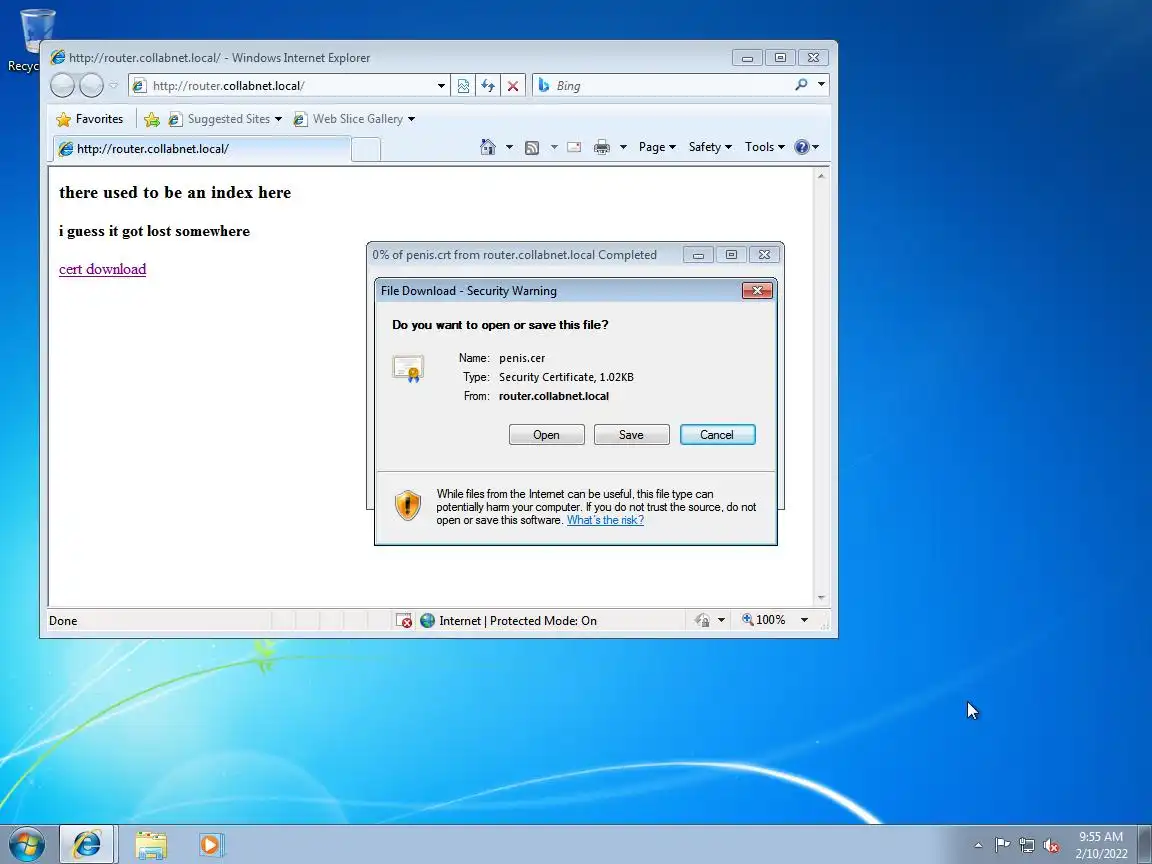This screenshot has width=1152, height=864.
Task: Launch Windows Media Player from the taskbar
Action: tap(210, 845)
